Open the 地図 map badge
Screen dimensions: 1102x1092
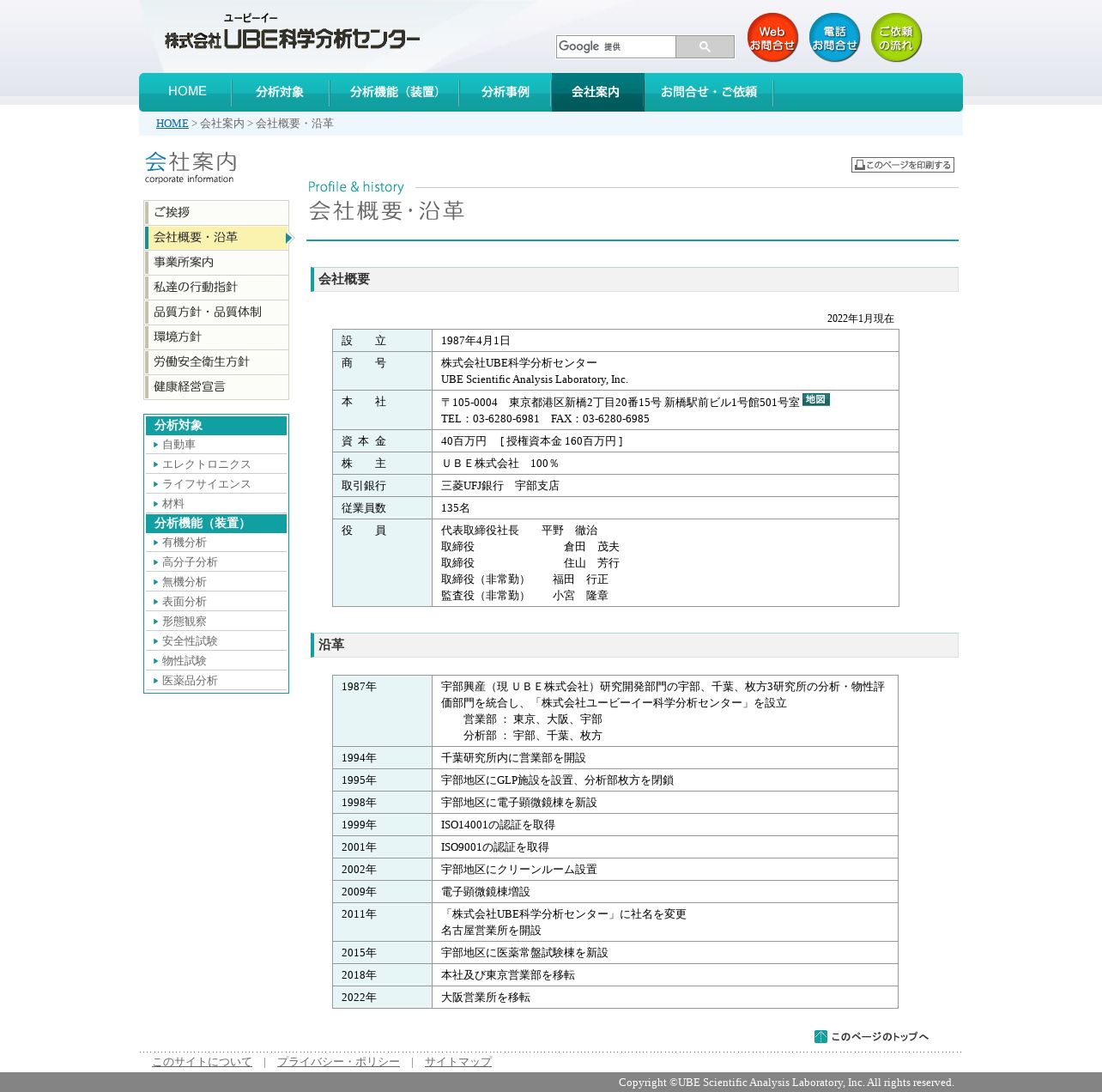[x=816, y=399]
